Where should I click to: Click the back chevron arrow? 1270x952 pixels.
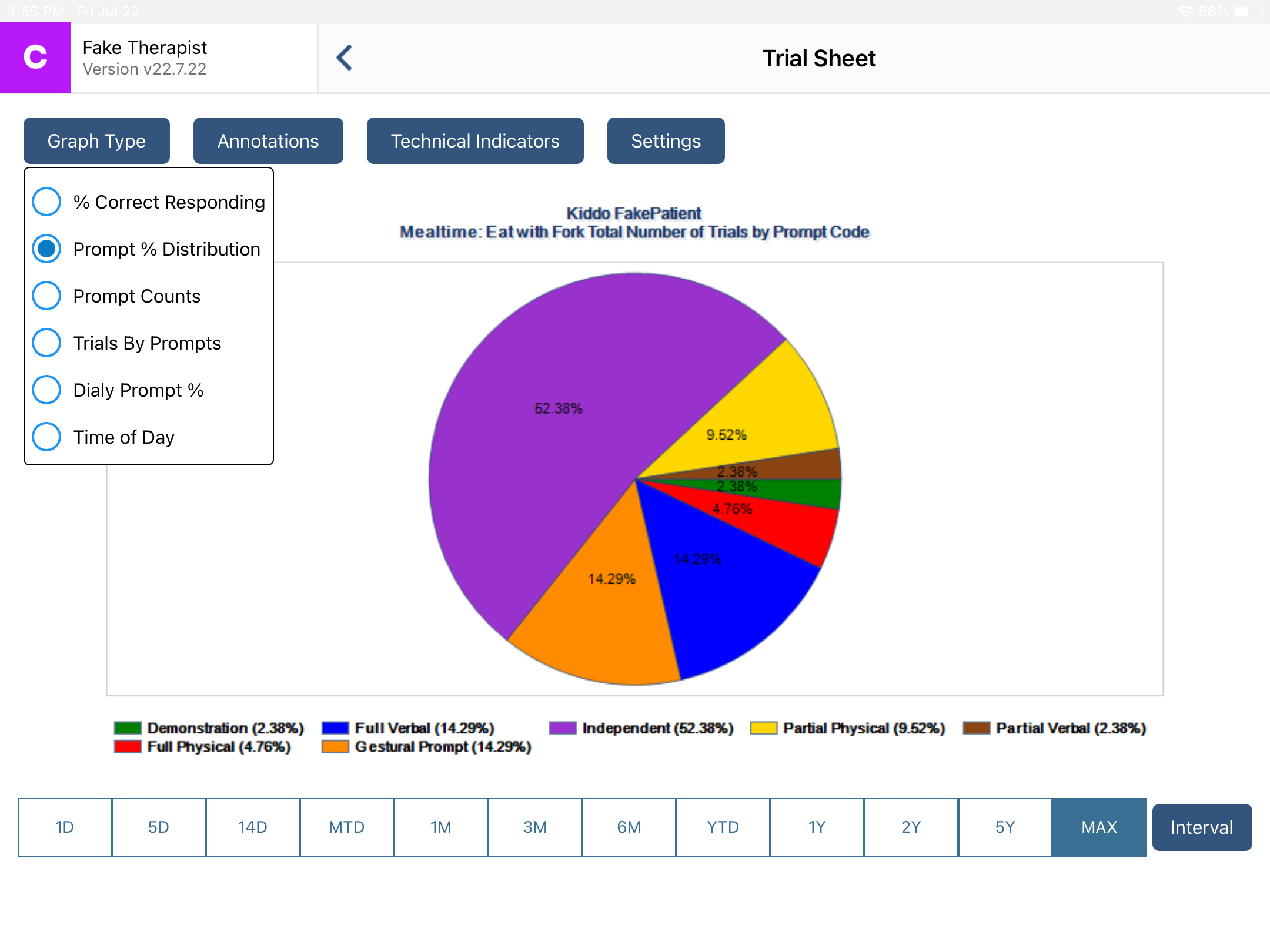pos(345,58)
